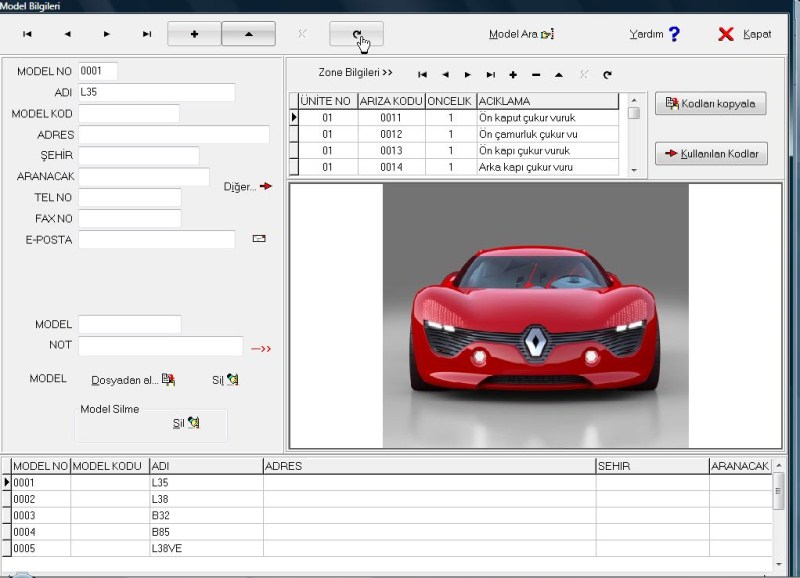
Task: Click the ÜNİTE NO column header
Action: [x=328, y=101]
